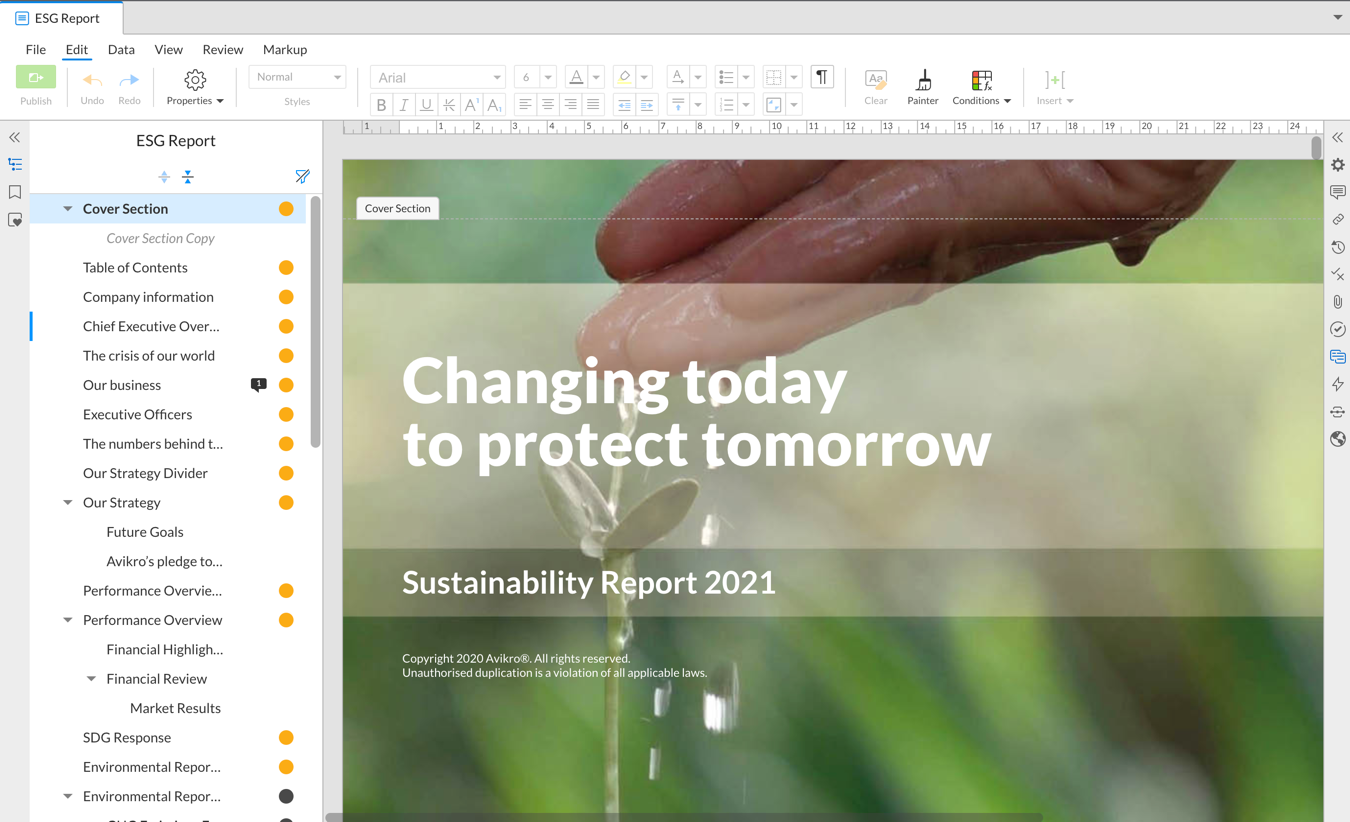Image resolution: width=1350 pixels, height=822 pixels.
Task: Open the bullet list options dropdown
Action: pos(746,77)
